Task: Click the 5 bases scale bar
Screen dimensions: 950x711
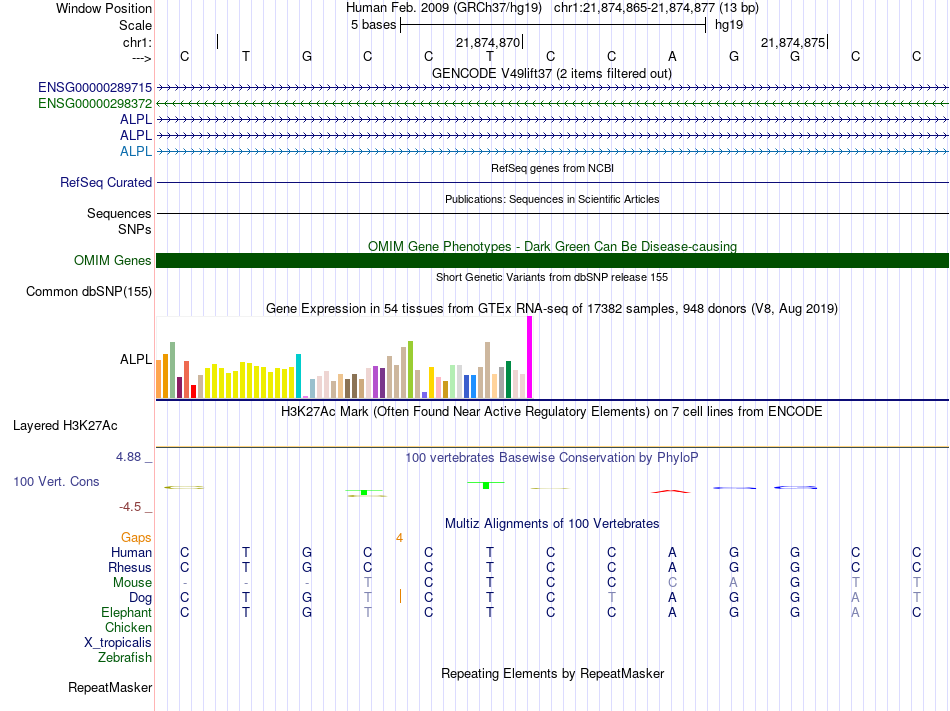Action: pos(552,24)
